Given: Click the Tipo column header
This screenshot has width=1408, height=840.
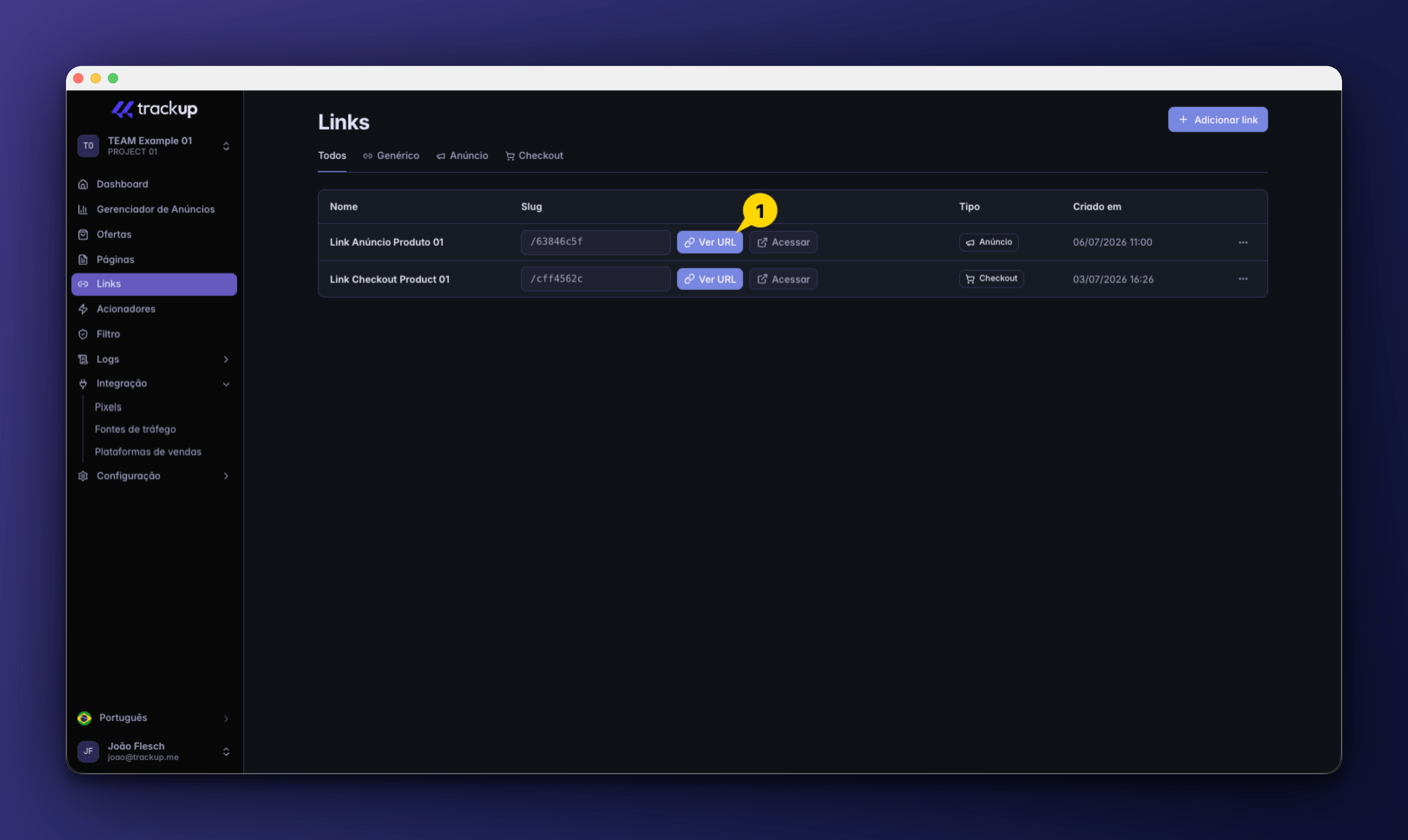Looking at the screenshot, I should point(969,206).
